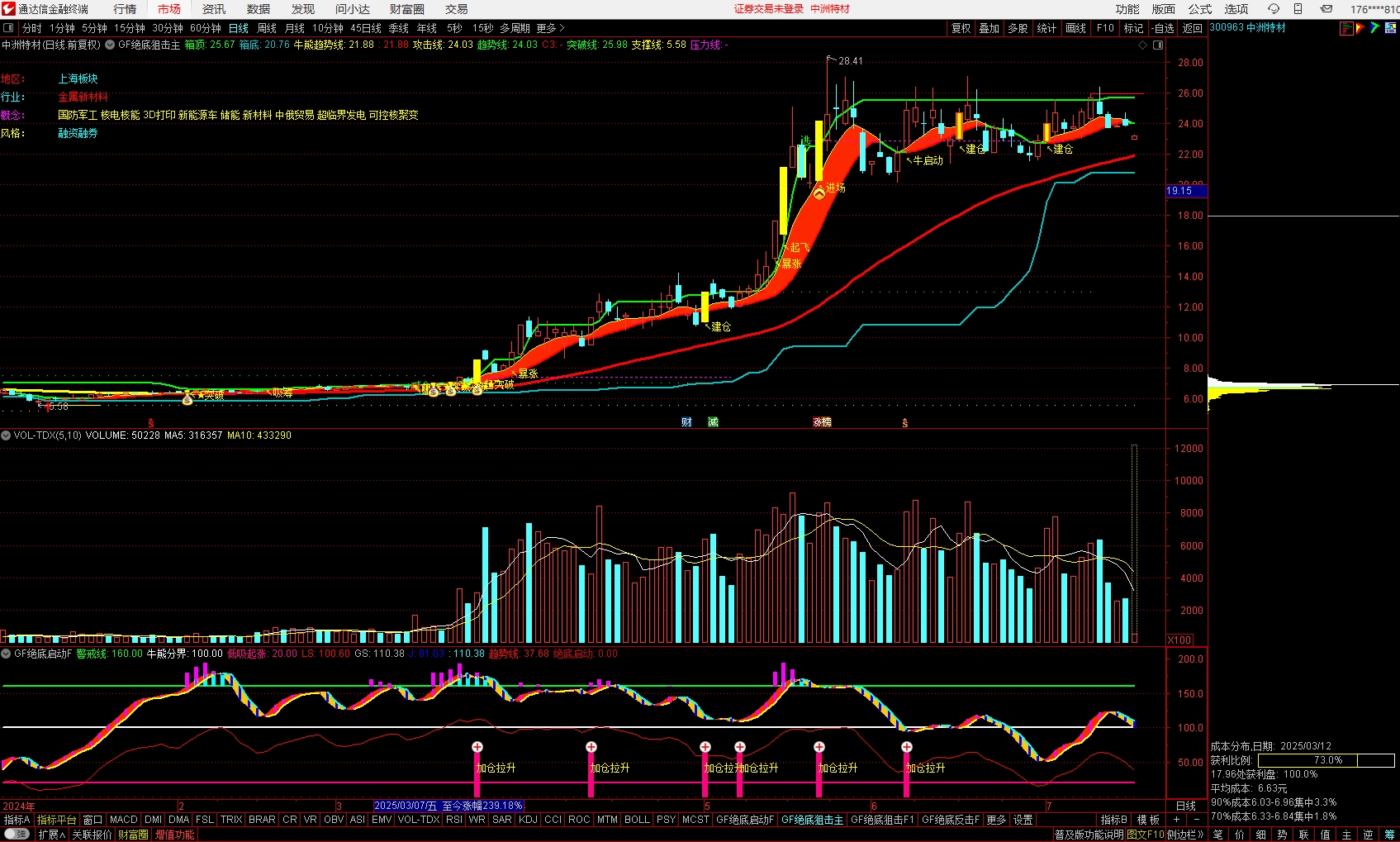Click the 叠加 overlay button

(x=989, y=28)
